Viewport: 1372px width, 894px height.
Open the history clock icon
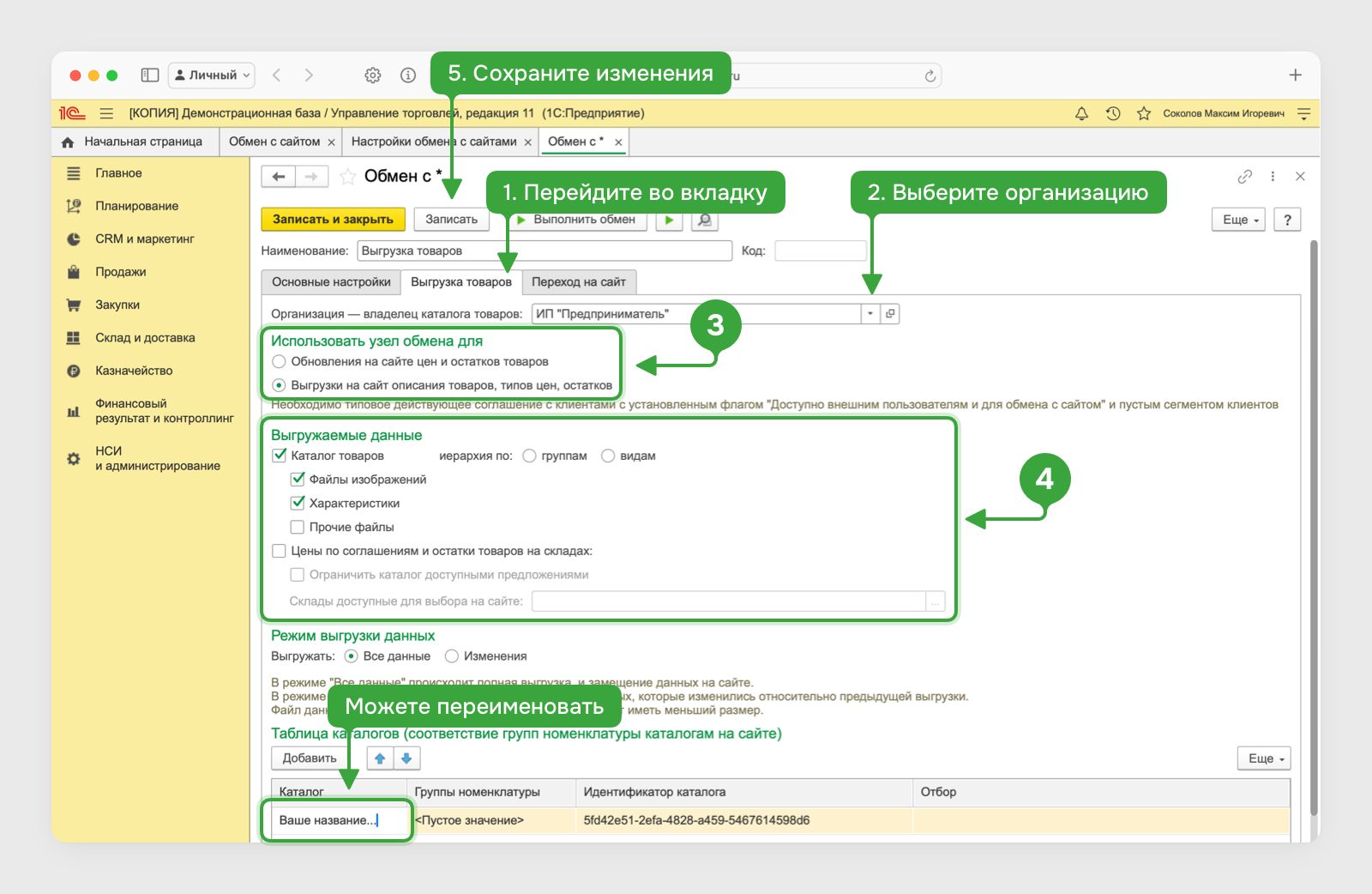click(x=1113, y=113)
